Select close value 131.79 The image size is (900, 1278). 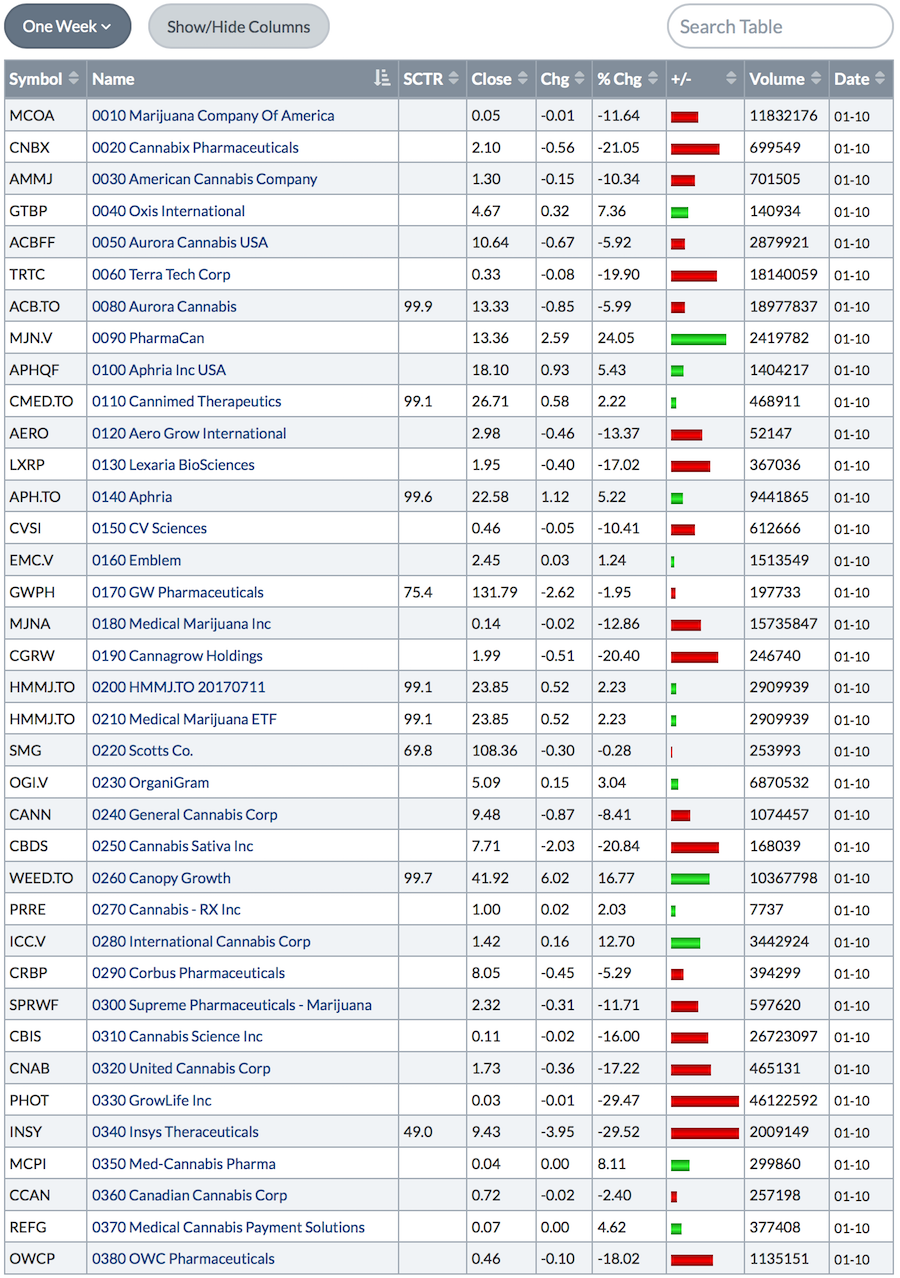(495, 592)
